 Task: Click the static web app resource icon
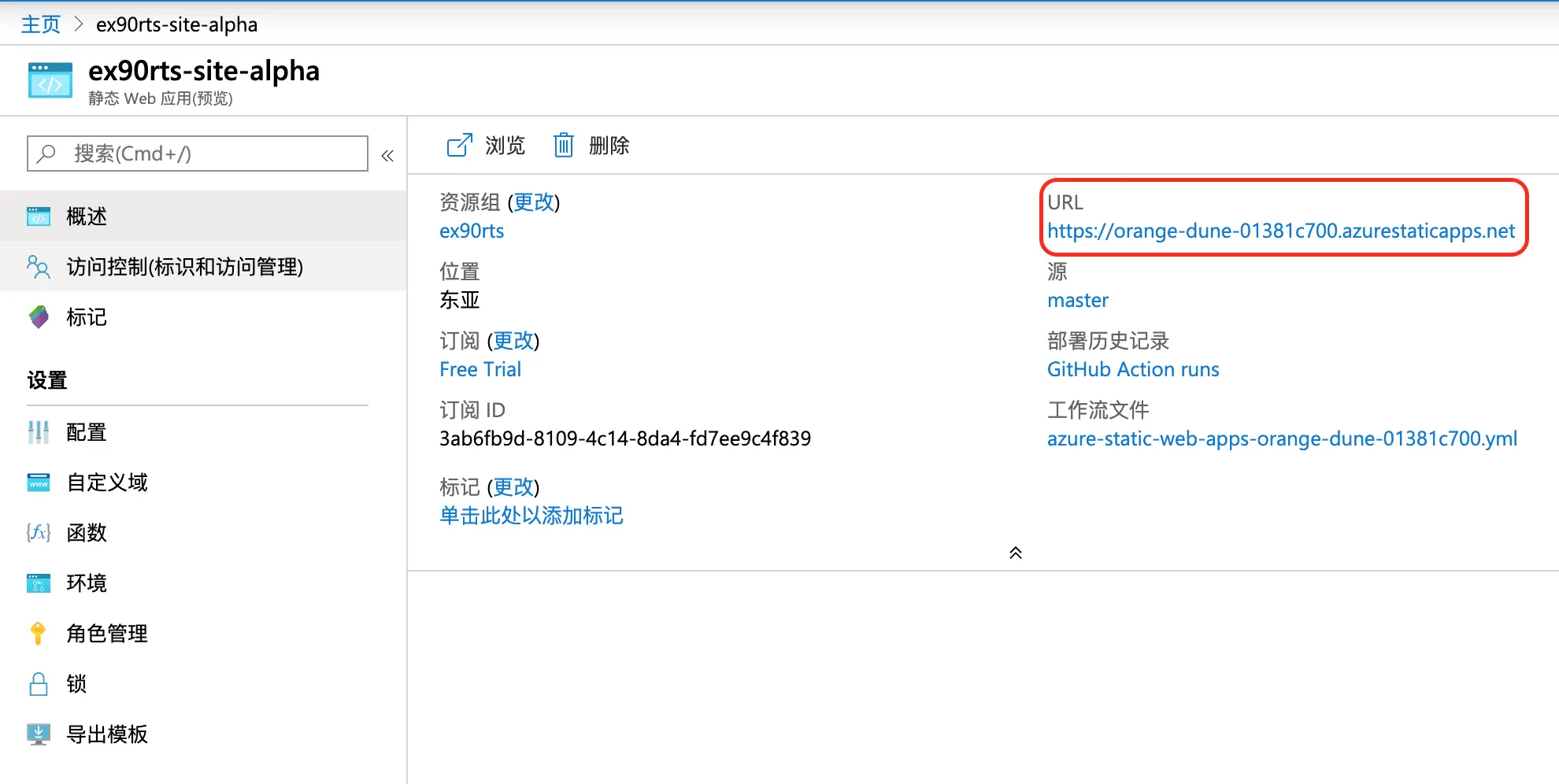[50, 80]
